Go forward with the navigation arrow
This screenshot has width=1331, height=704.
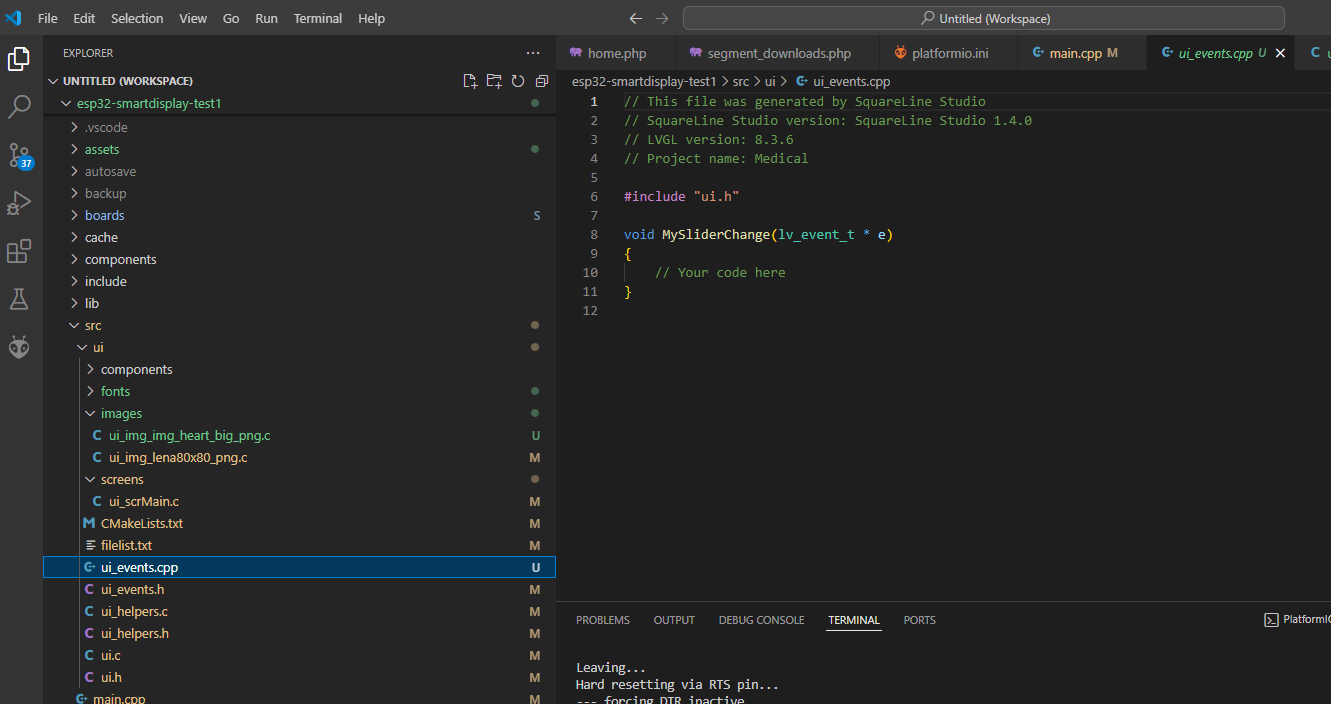tap(662, 18)
